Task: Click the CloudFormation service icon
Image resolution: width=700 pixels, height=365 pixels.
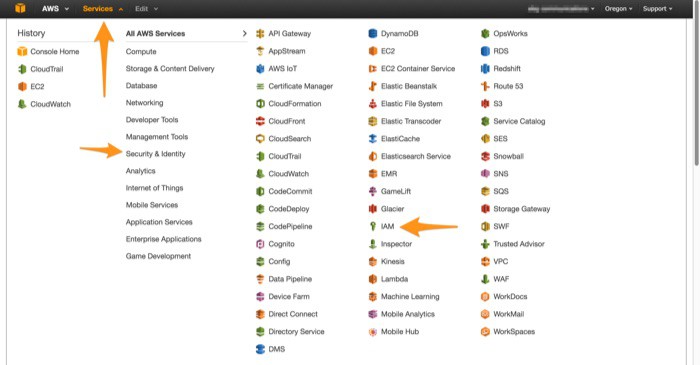Action: (260, 104)
